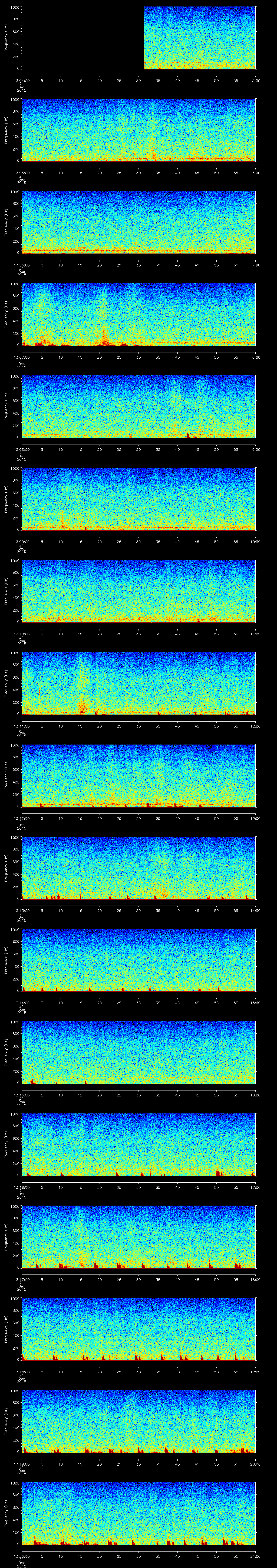
Task: Click the 13:14:00 start time label
Action: (21, 1003)
